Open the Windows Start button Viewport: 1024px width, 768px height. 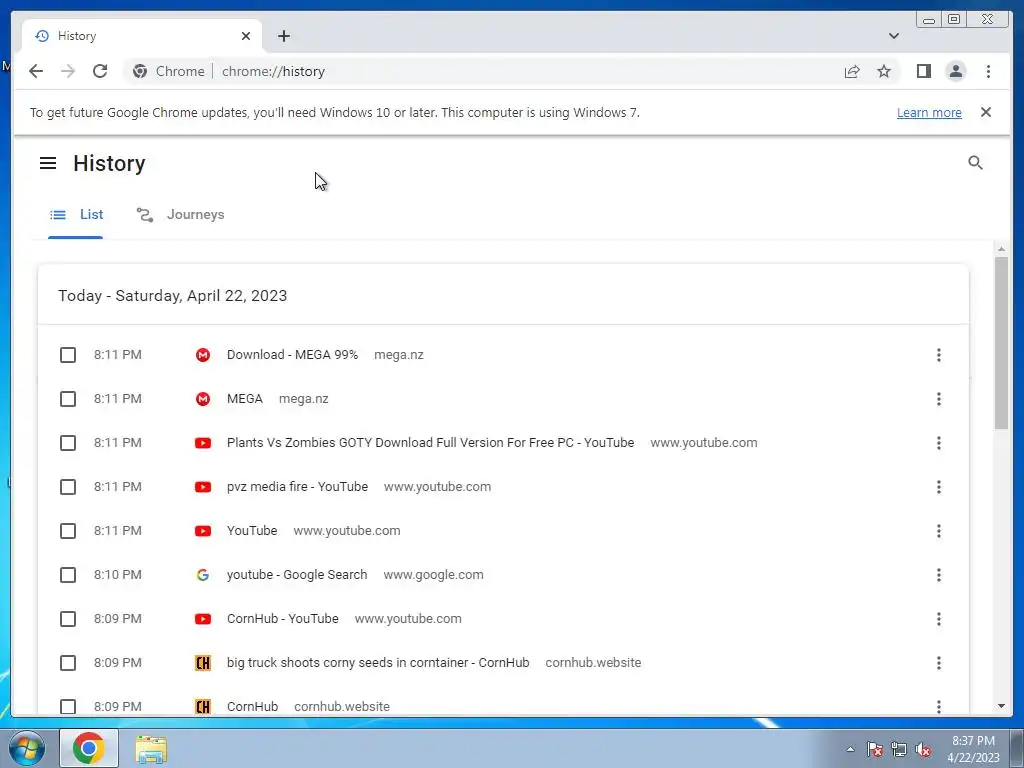pyautogui.click(x=26, y=748)
